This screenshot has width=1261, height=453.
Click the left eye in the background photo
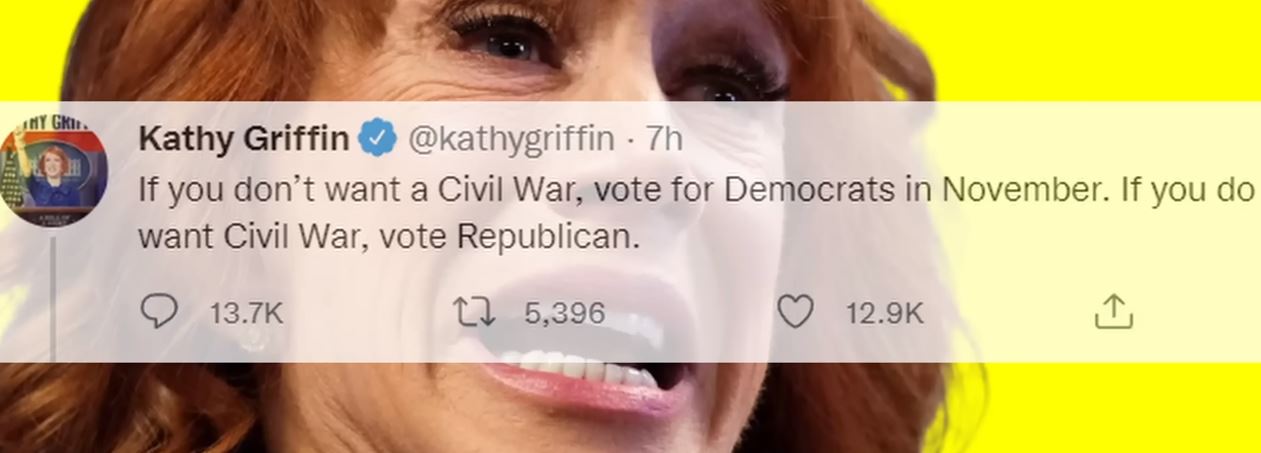pyautogui.click(x=505, y=40)
